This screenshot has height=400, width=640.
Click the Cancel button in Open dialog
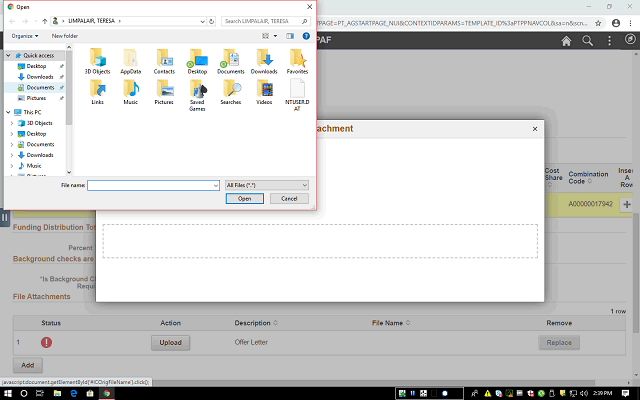pos(289,199)
